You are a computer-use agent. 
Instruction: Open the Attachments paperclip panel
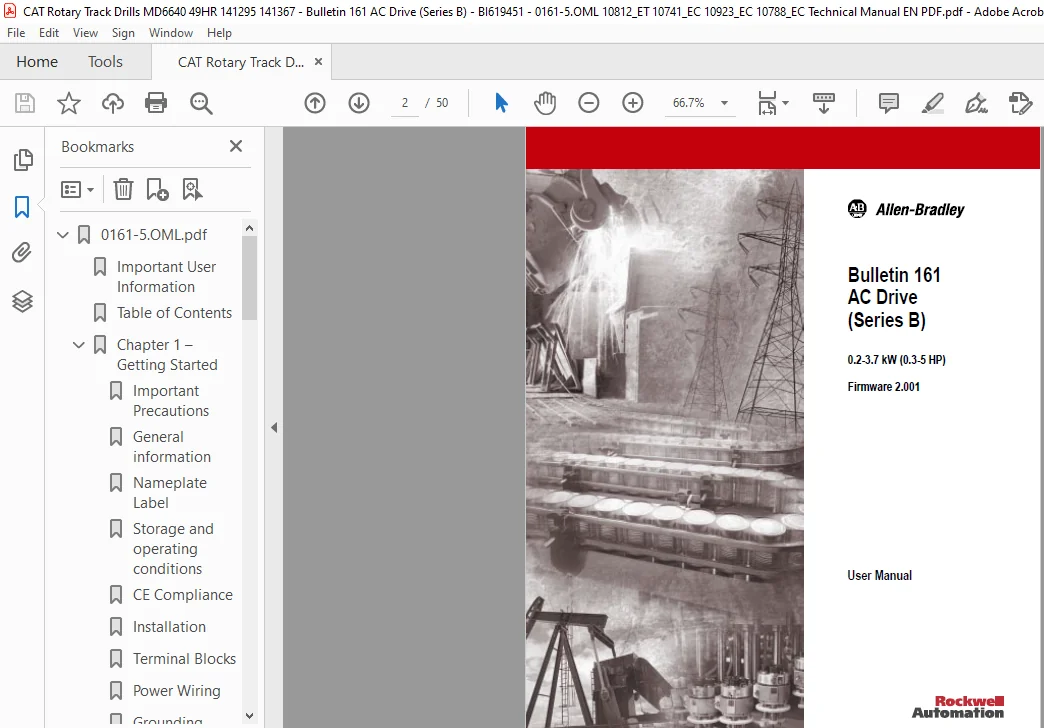pos(22,253)
